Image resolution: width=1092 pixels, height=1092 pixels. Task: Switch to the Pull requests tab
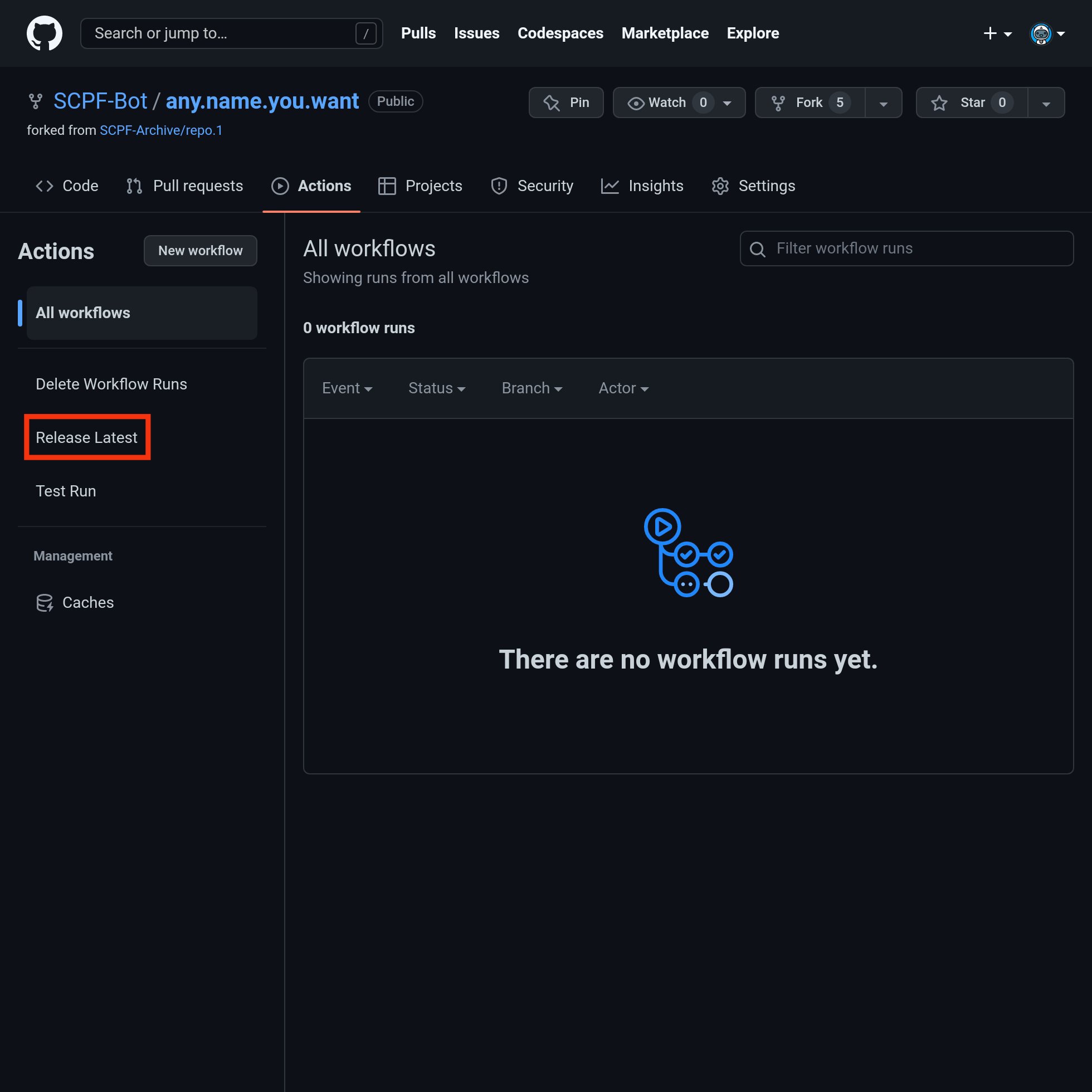click(185, 186)
